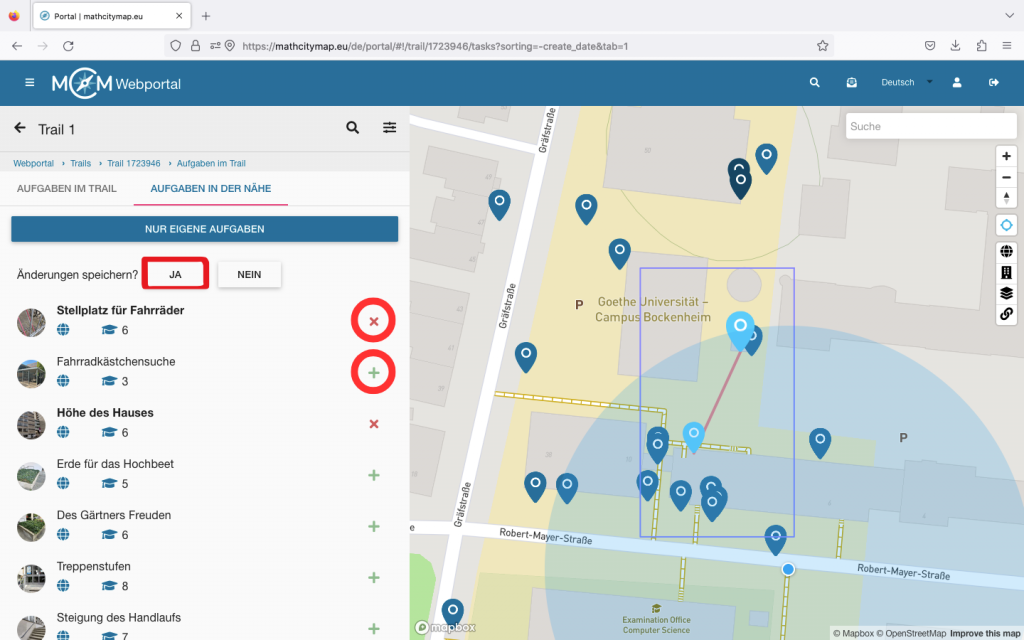Go back using Trail 1 arrow
The width and height of the screenshot is (1024, 640).
[20, 128]
